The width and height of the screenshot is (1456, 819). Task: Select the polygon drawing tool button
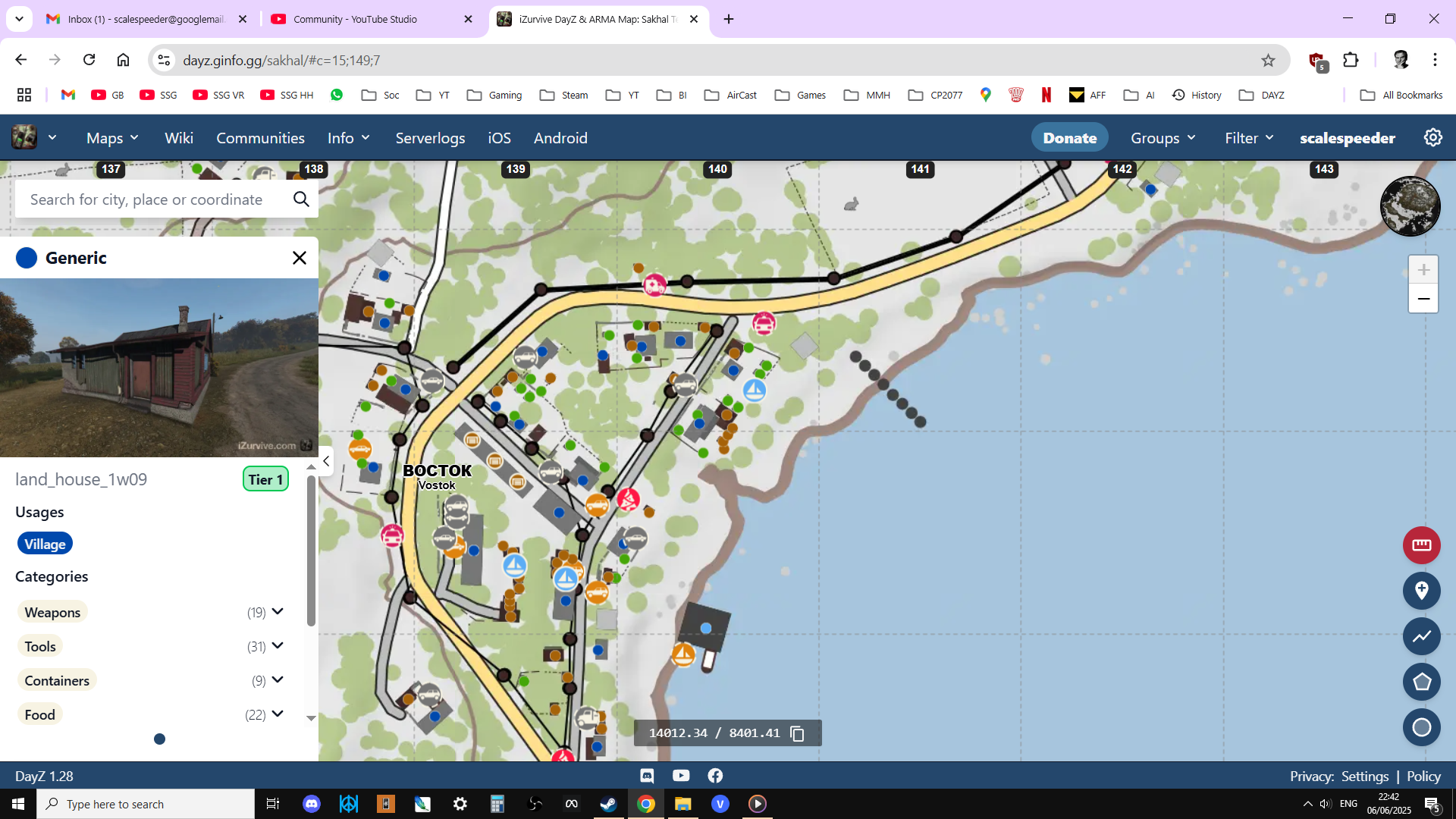[x=1421, y=682]
